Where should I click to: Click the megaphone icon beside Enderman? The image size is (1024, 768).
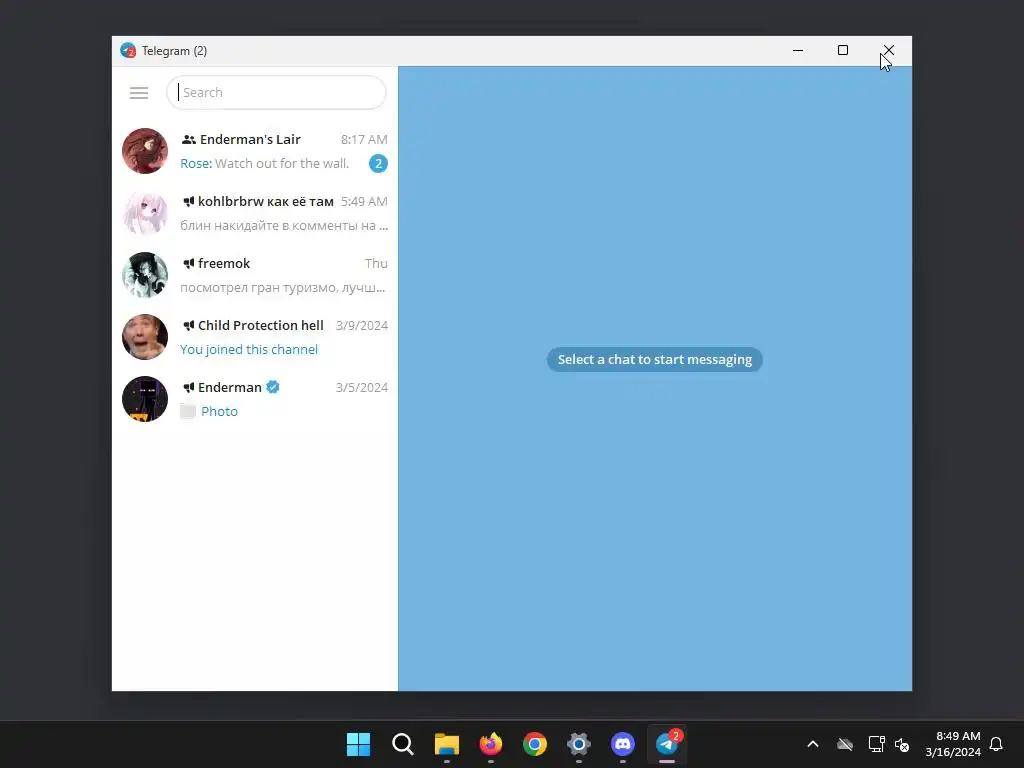(189, 387)
